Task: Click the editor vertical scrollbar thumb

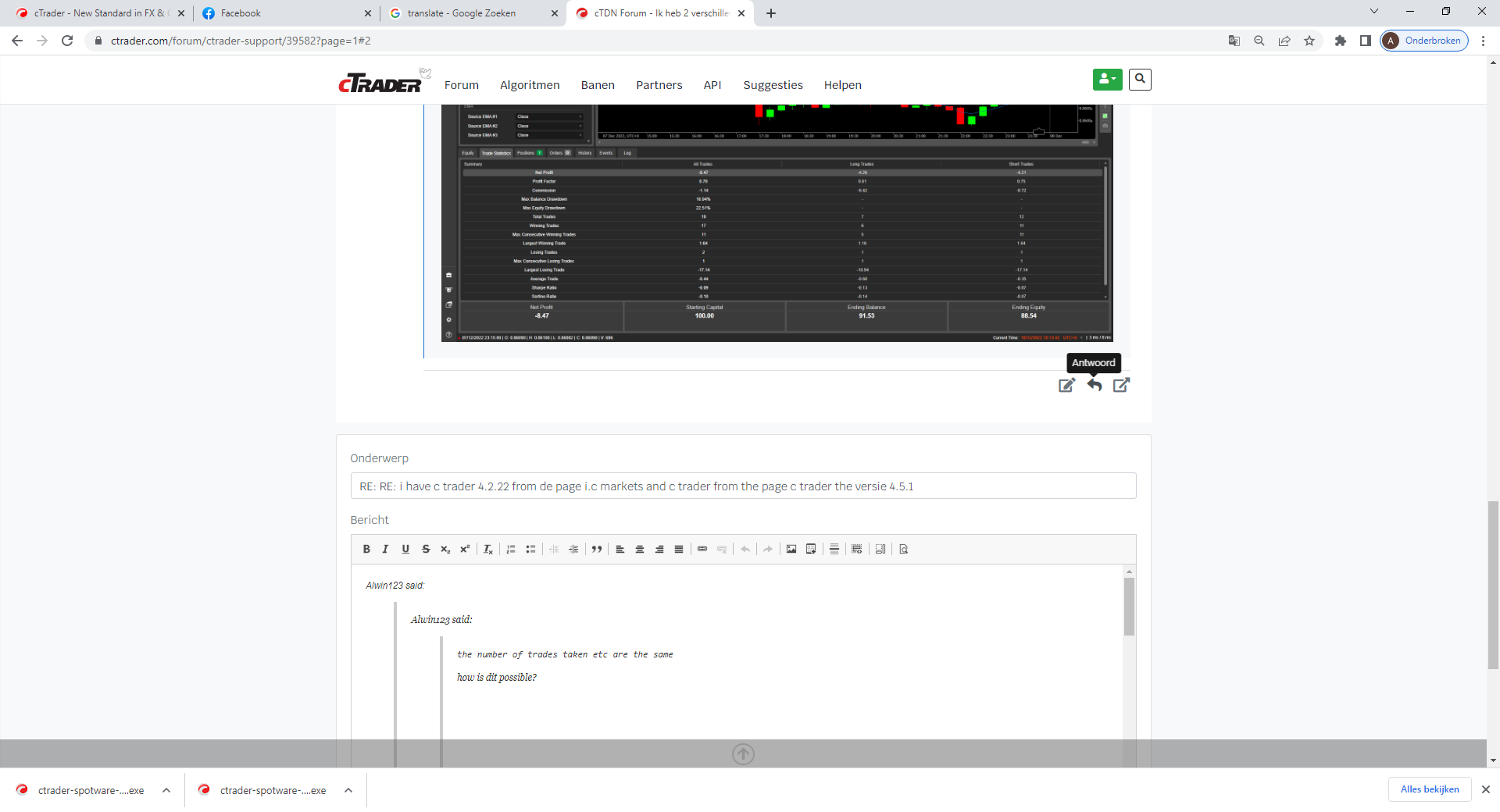Action: [x=1129, y=606]
